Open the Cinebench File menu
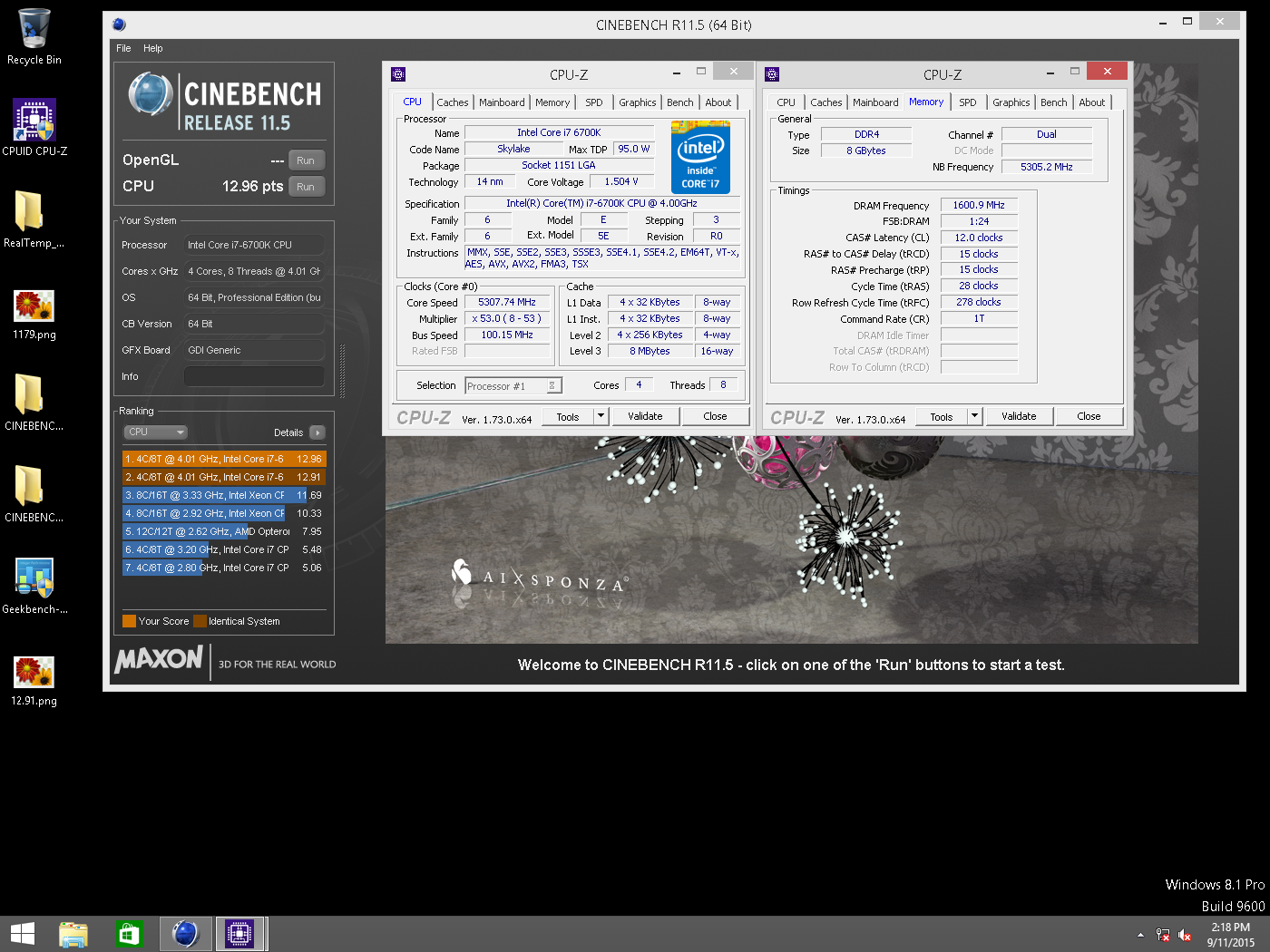This screenshot has width=1270, height=952. [x=123, y=48]
